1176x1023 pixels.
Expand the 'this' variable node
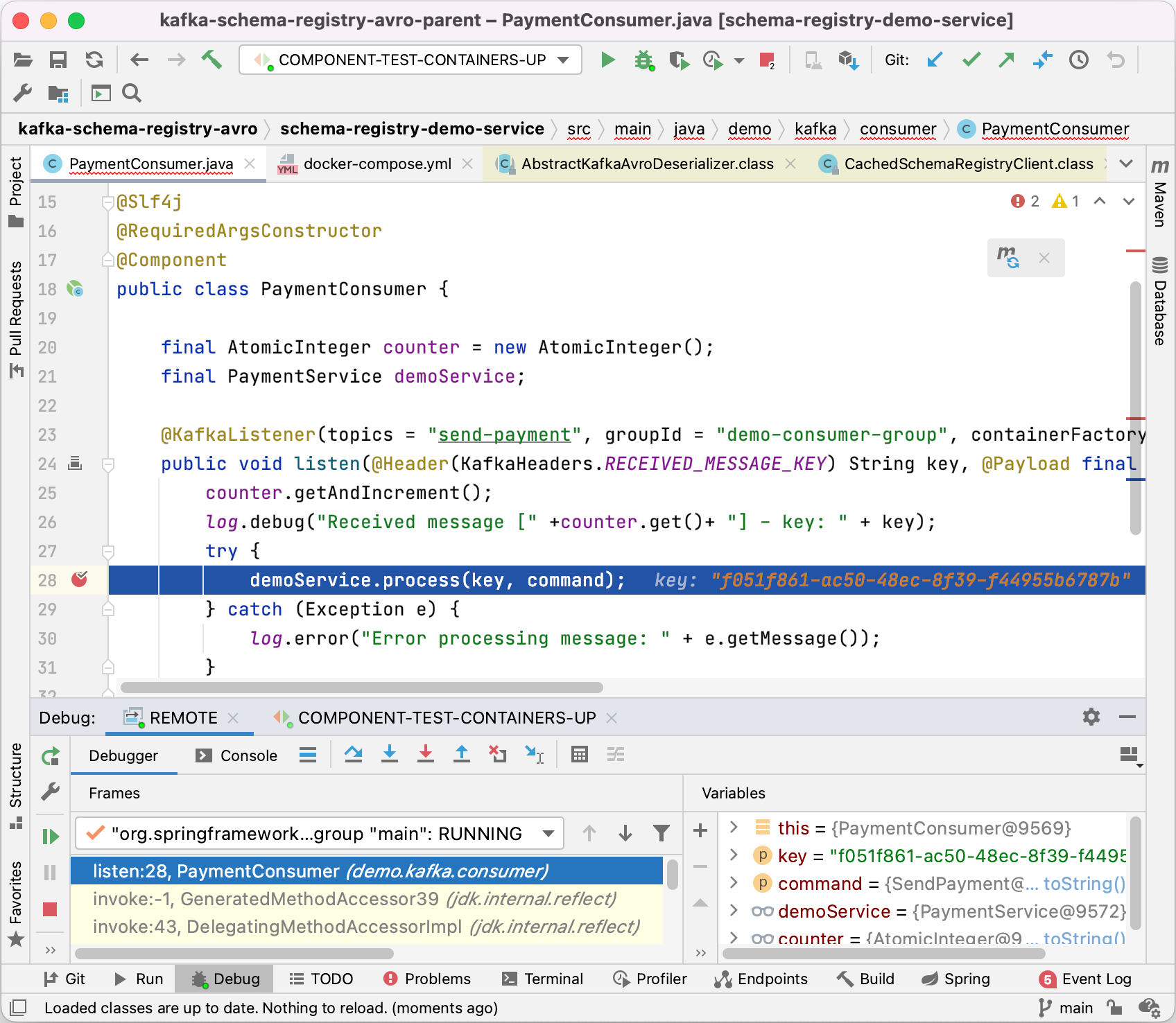(734, 827)
